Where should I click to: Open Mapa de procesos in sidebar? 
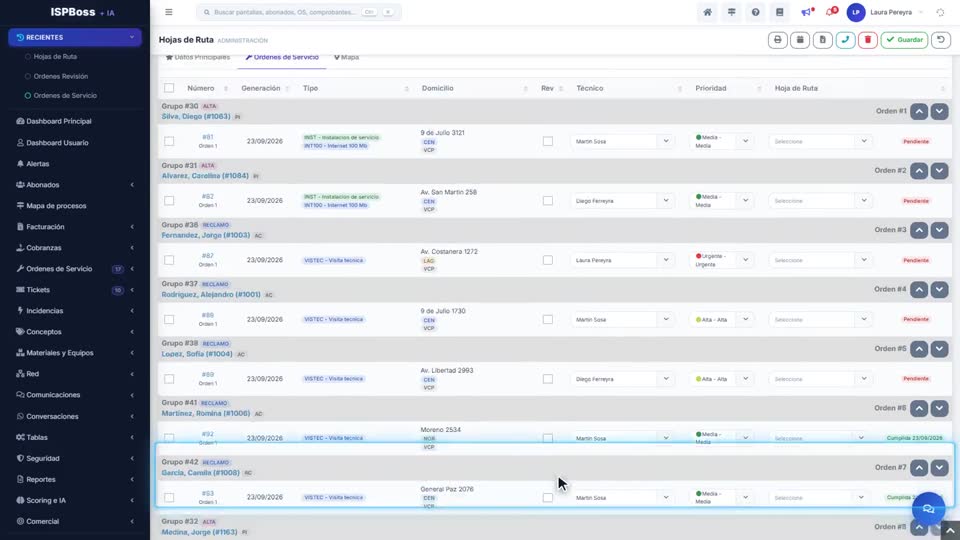(56, 206)
